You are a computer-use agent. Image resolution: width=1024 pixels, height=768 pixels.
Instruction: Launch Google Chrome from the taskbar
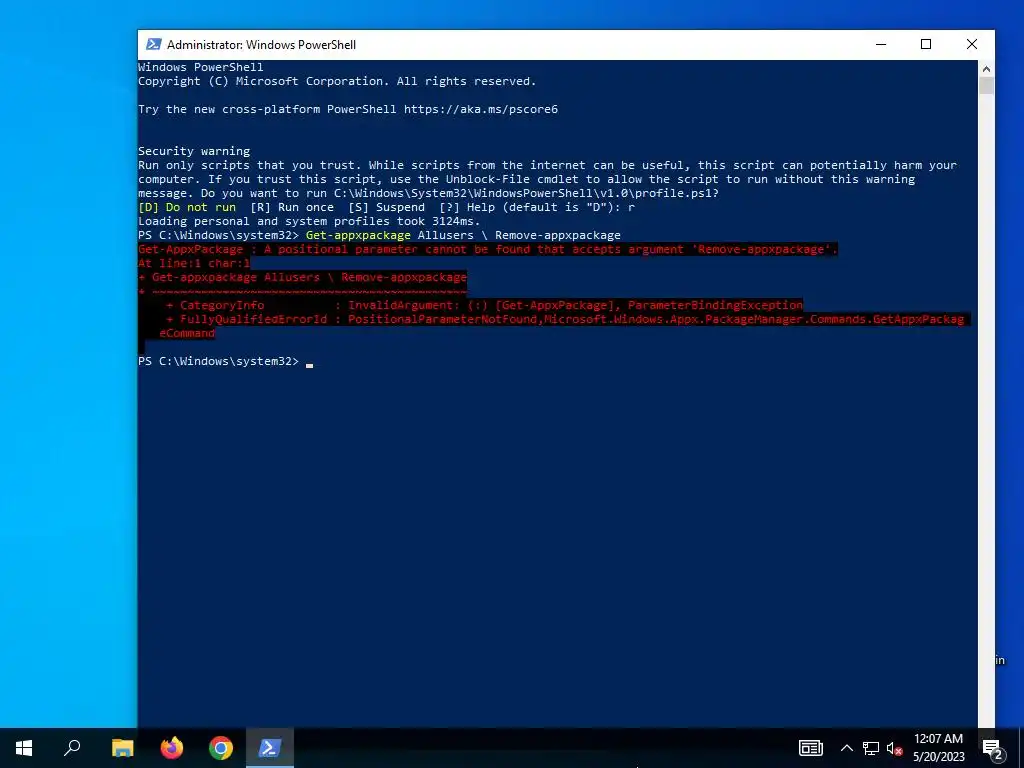pyautogui.click(x=221, y=748)
